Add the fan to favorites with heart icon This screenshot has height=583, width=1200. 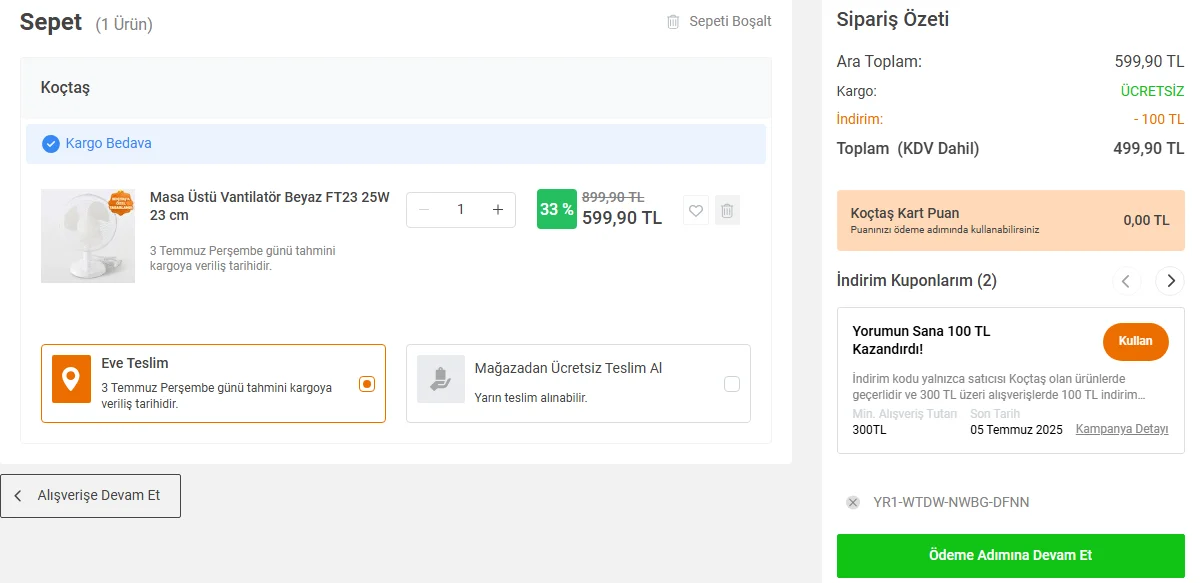(x=696, y=210)
